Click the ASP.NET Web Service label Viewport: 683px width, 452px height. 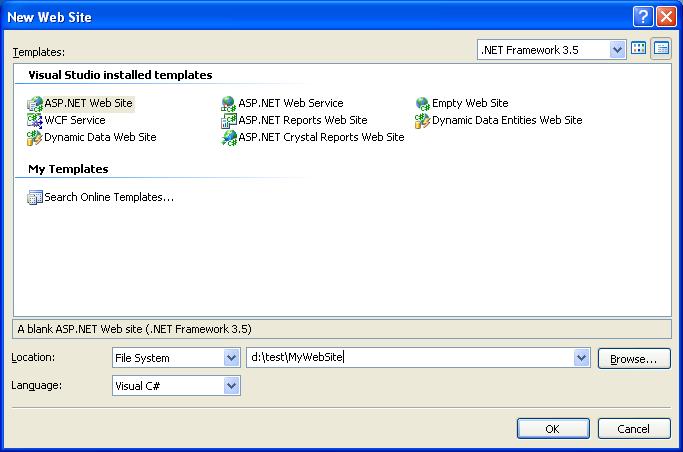pos(291,104)
